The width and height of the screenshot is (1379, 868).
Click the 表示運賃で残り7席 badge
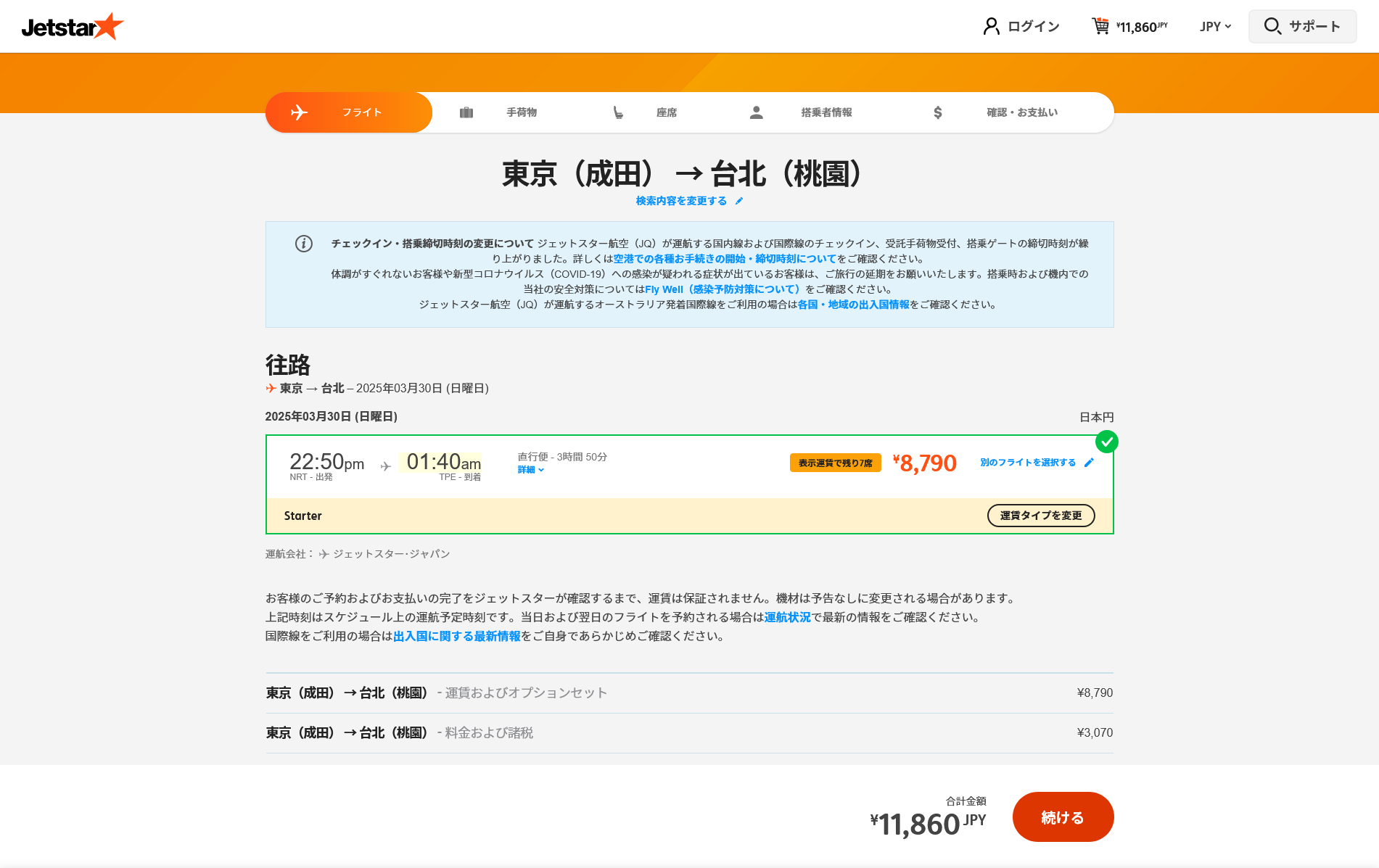point(835,463)
